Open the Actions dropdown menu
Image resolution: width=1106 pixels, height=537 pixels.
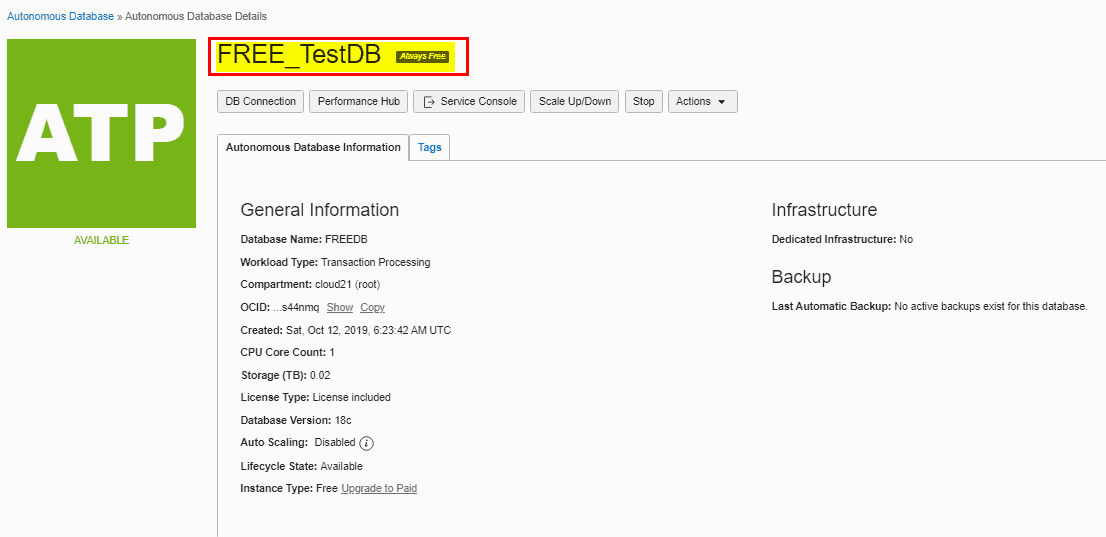[702, 102]
